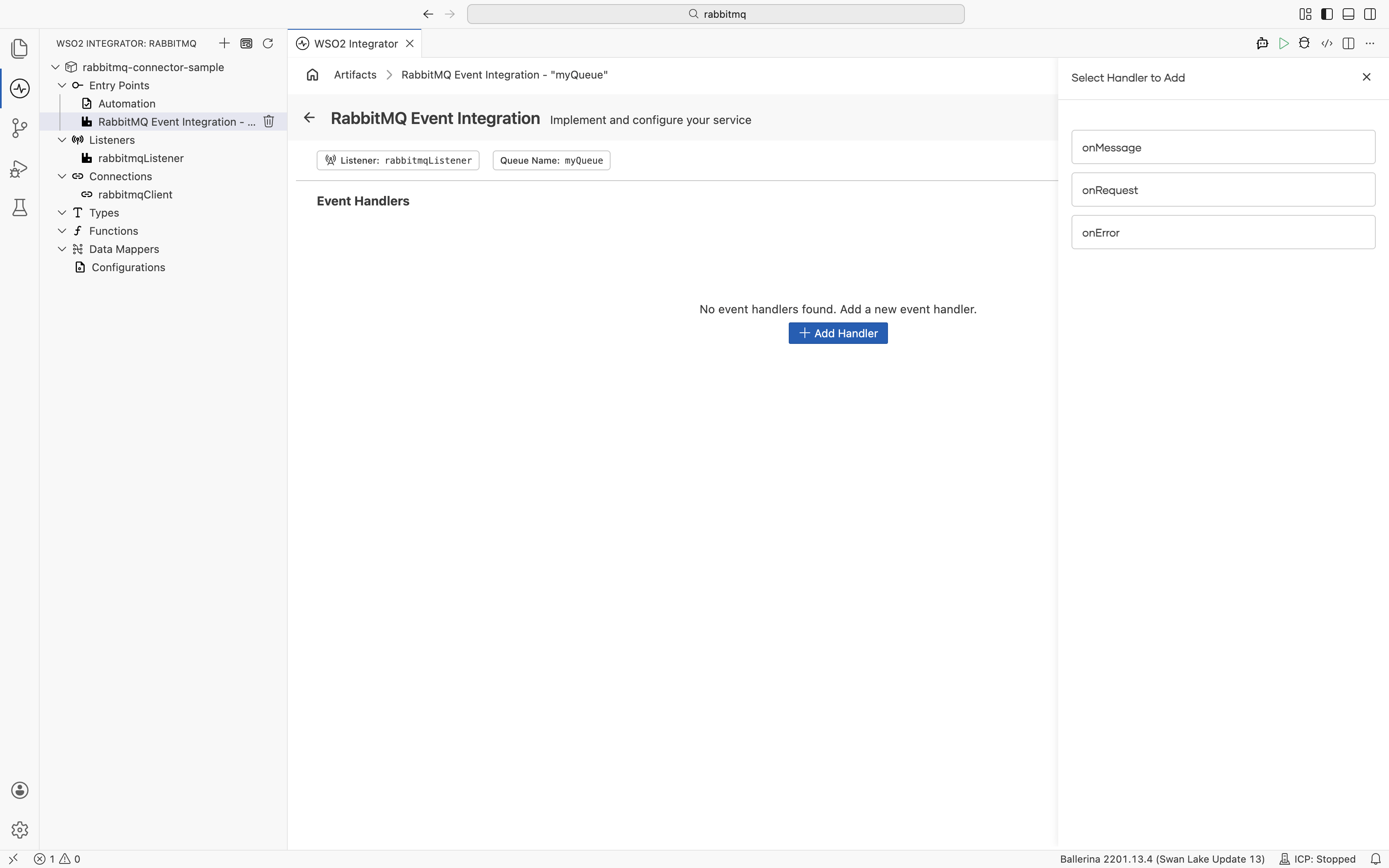
Task: Show source code via the code icon
Action: (1327, 43)
